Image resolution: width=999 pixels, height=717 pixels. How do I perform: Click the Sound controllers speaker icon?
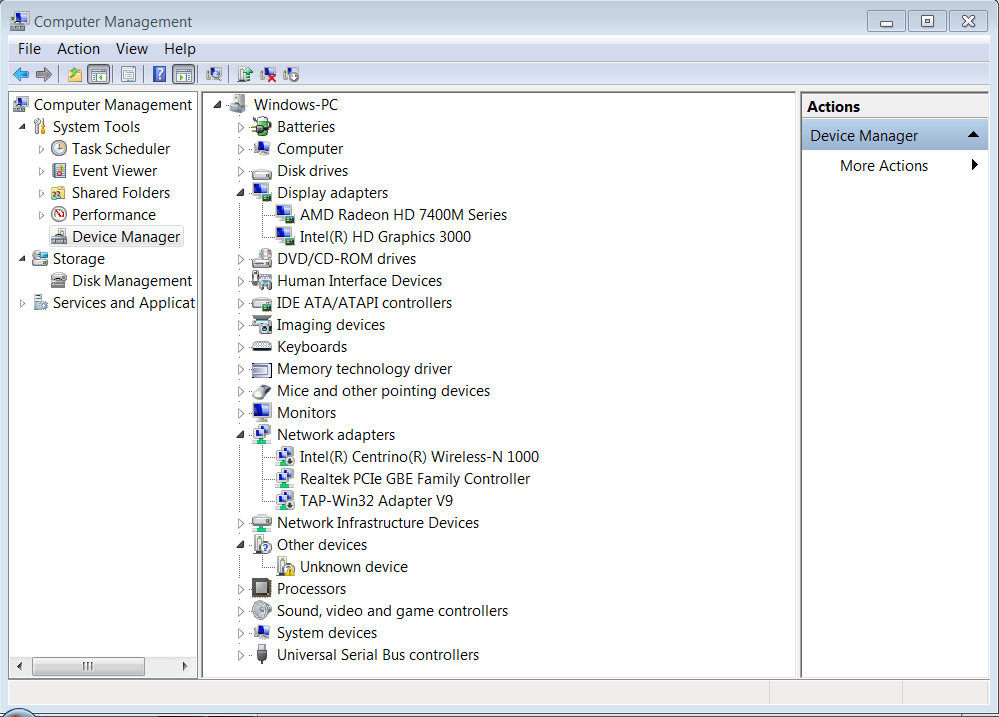261,611
